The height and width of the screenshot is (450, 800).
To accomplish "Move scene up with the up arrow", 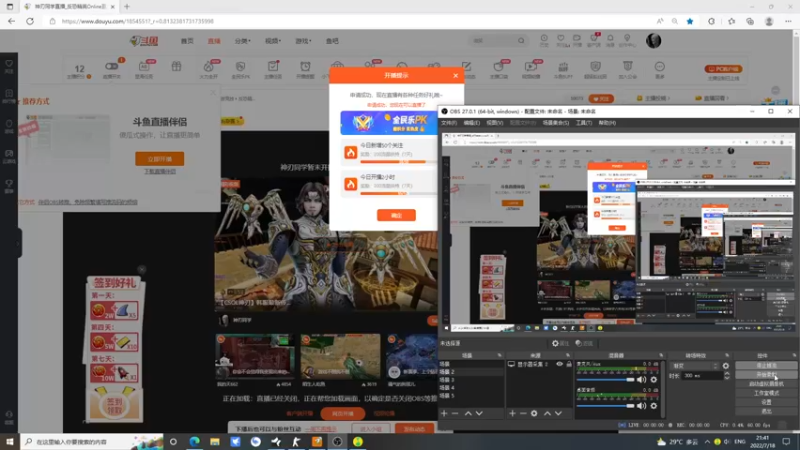I will (468, 413).
